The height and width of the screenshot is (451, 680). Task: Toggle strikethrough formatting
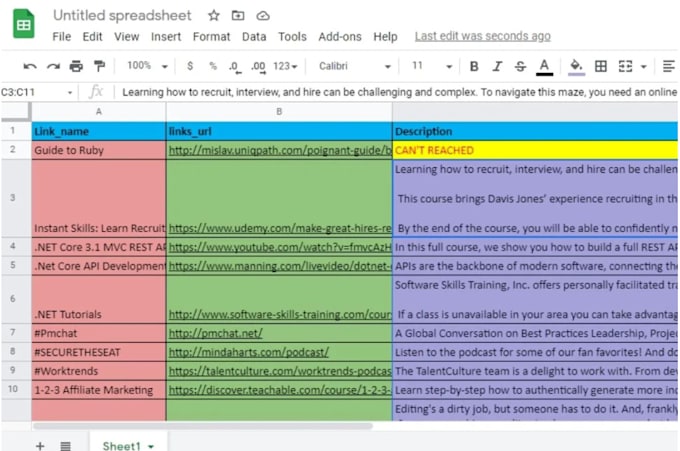(520, 66)
